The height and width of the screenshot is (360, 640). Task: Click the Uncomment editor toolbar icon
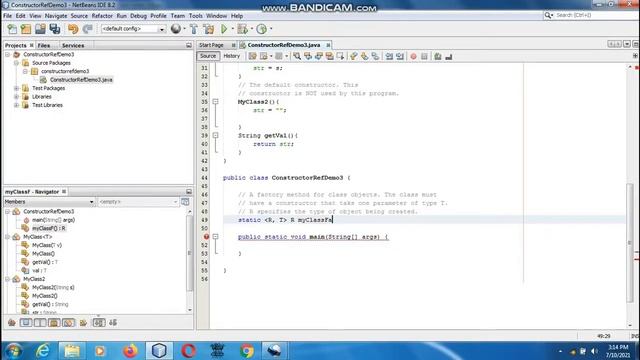click(x=449, y=56)
